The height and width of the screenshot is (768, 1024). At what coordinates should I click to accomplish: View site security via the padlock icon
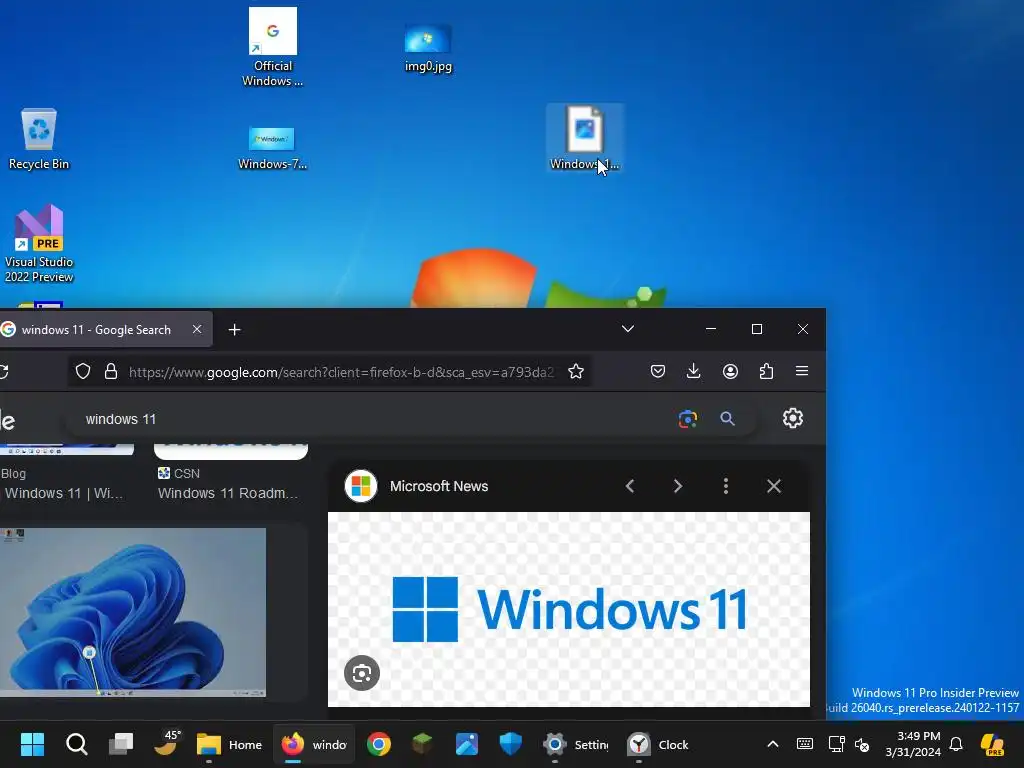tap(111, 372)
